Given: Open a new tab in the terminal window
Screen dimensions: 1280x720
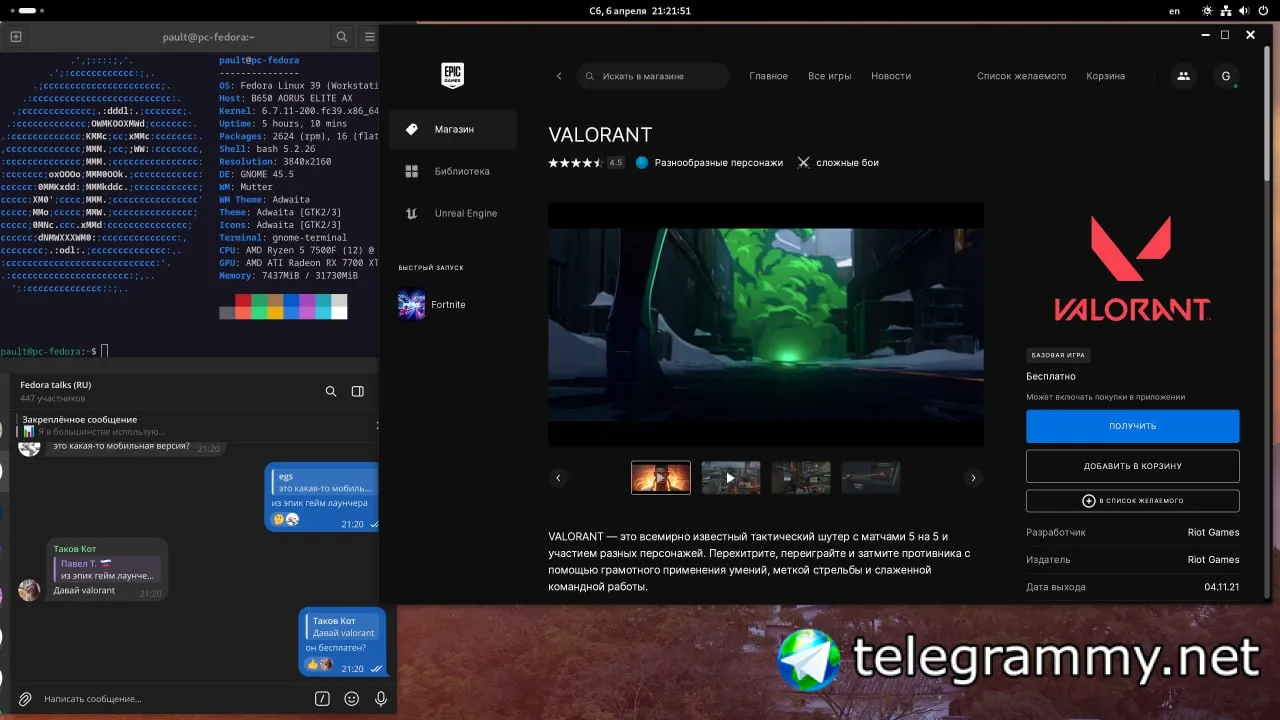Looking at the screenshot, I should pyautogui.click(x=16, y=37).
